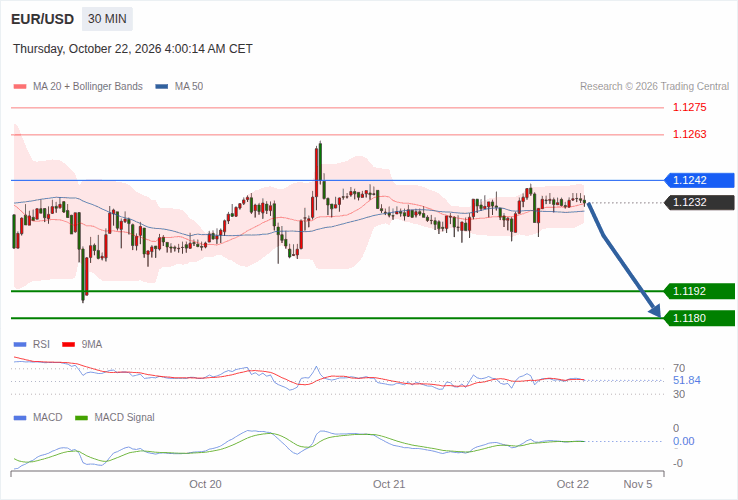Click the RSI legend swatch

point(20,345)
